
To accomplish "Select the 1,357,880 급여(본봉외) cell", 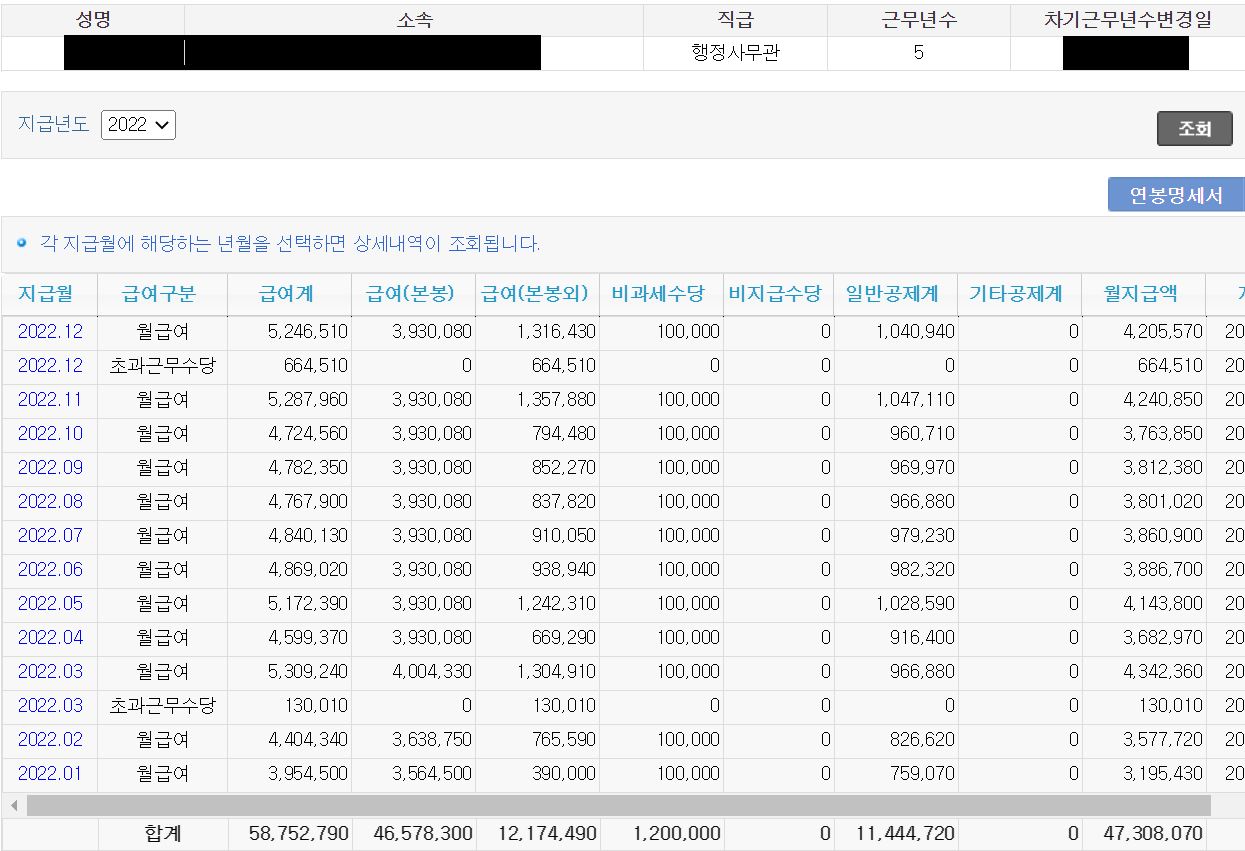I will click(538, 399).
